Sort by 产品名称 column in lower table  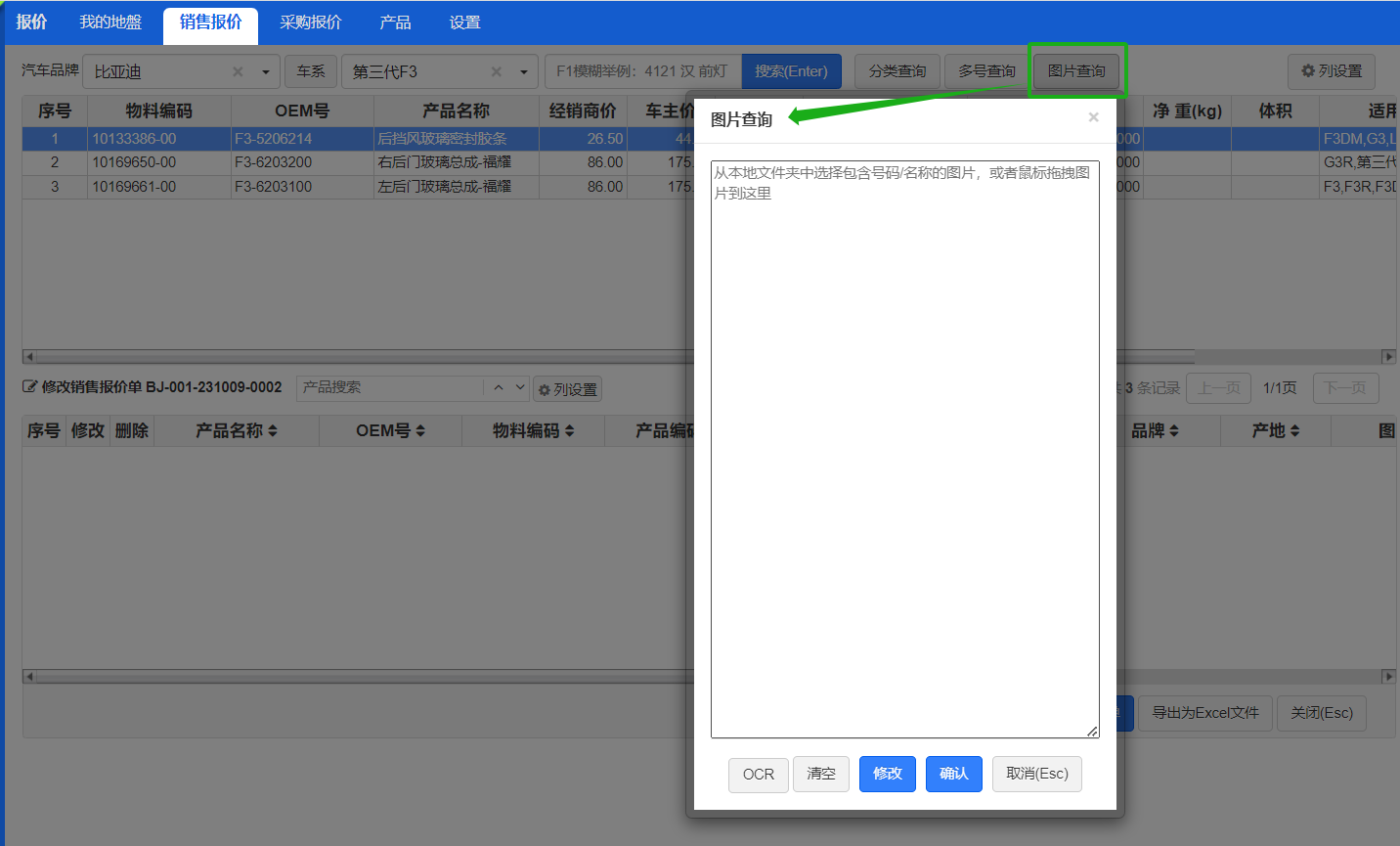[x=237, y=430]
